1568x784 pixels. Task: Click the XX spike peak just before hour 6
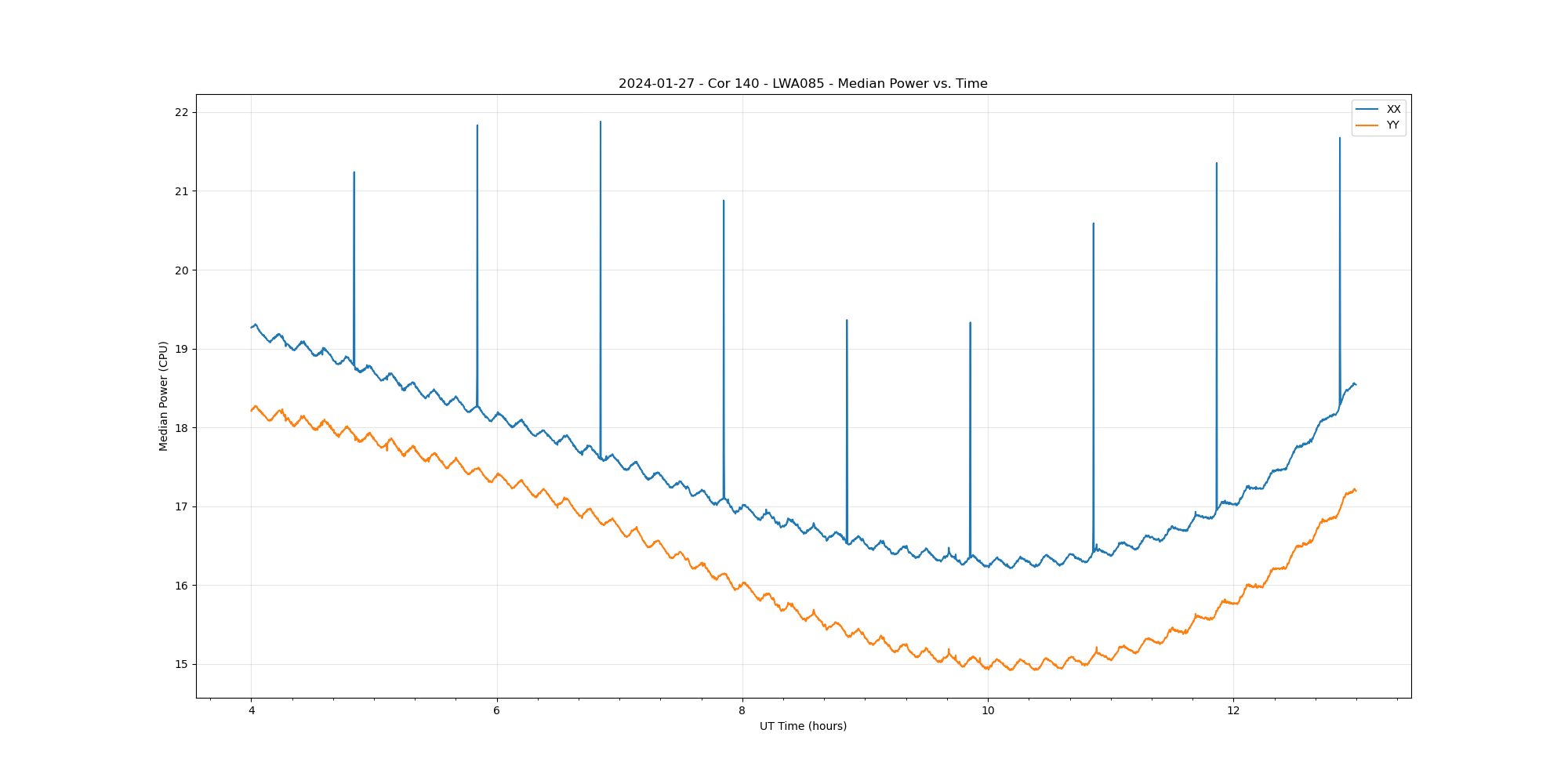coord(477,126)
